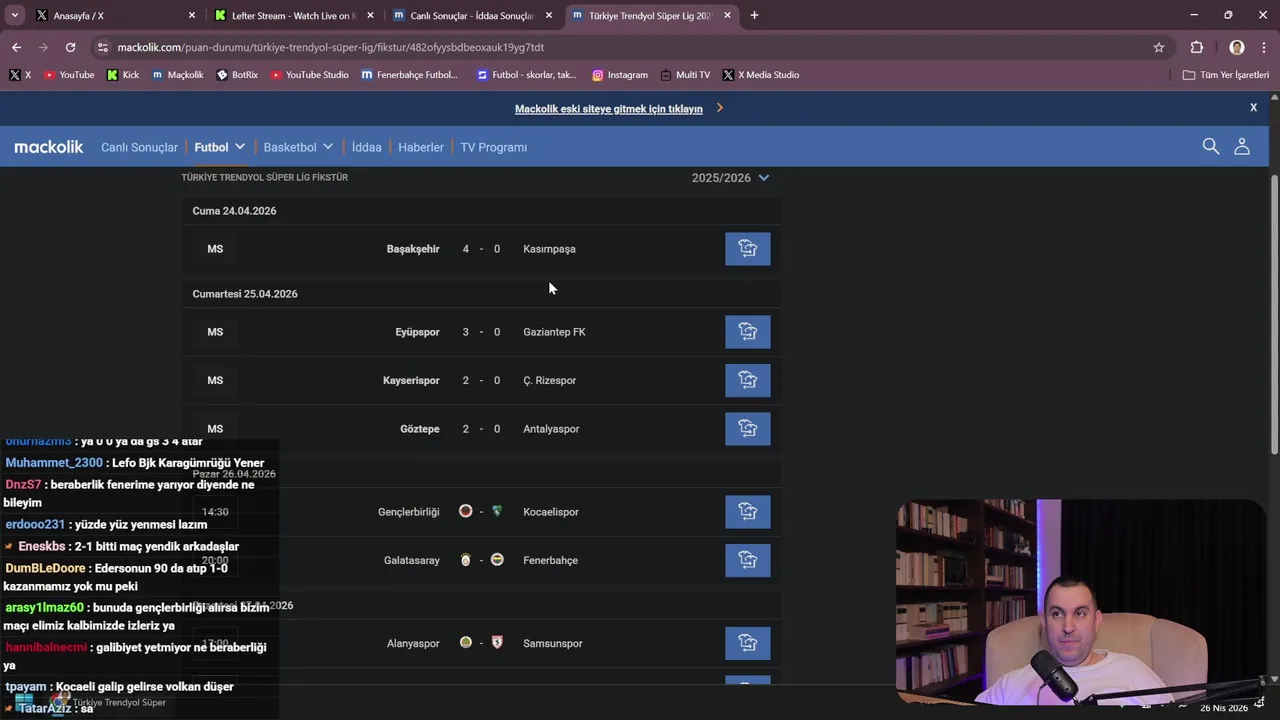The height and width of the screenshot is (720, 1280).
Task: View site information icon in address bar
Action: click(x=102, y=47)
